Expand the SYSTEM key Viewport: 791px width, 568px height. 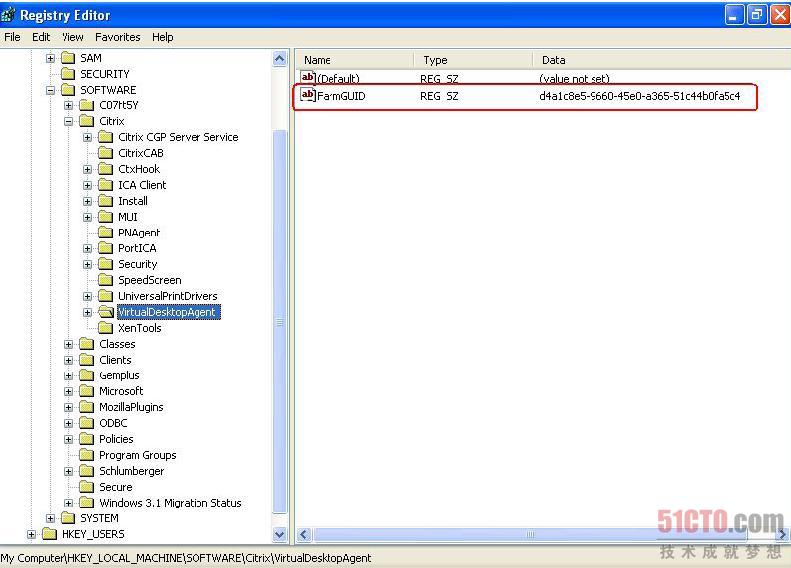50,519
